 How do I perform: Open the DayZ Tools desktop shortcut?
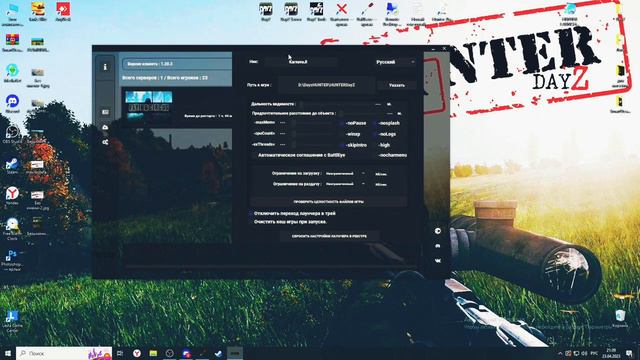(316, 12)
